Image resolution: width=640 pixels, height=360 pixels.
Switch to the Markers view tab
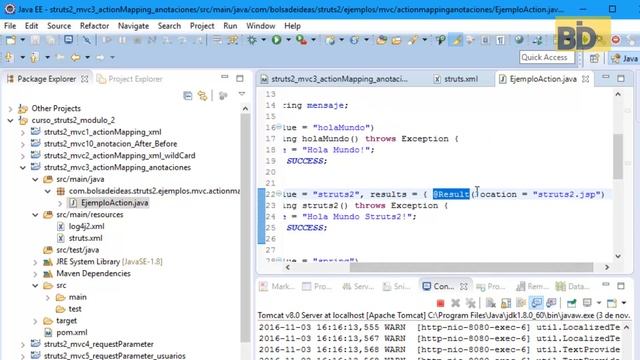pyautogui.click(x=277, y=287)
